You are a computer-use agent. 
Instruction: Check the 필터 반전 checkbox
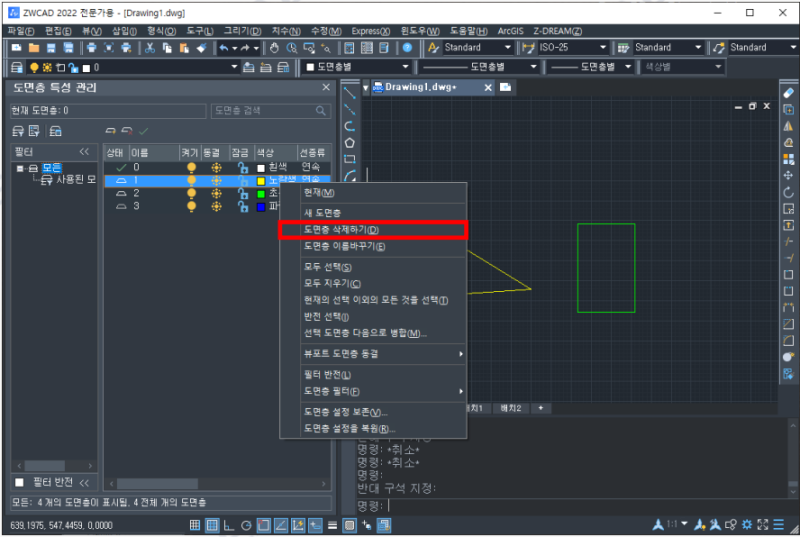click(x=20, y=482)
